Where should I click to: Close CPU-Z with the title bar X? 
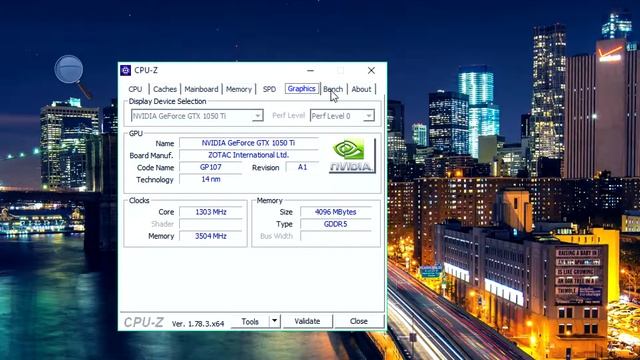pyautogui.click(x=371, y=70)
